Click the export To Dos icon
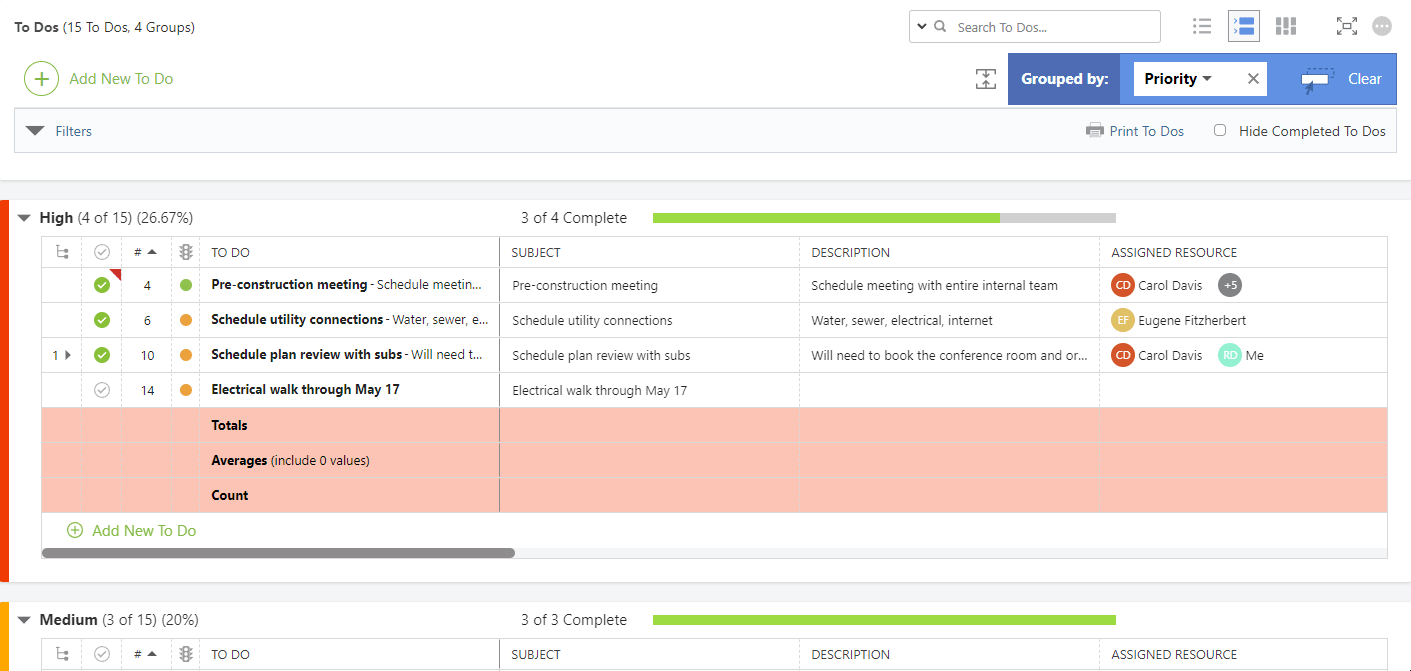Image resolution: width=1411 pixels, height=671 pixels. coord(986,79)
